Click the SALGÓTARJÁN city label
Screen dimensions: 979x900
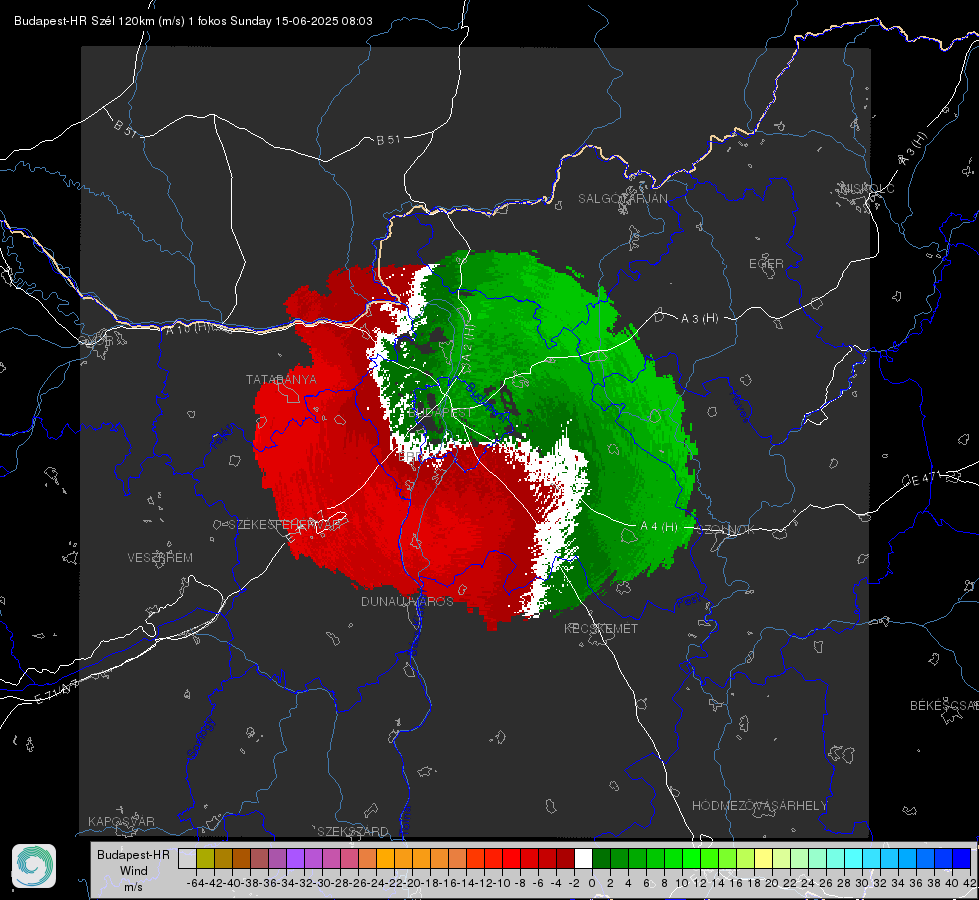622,199
